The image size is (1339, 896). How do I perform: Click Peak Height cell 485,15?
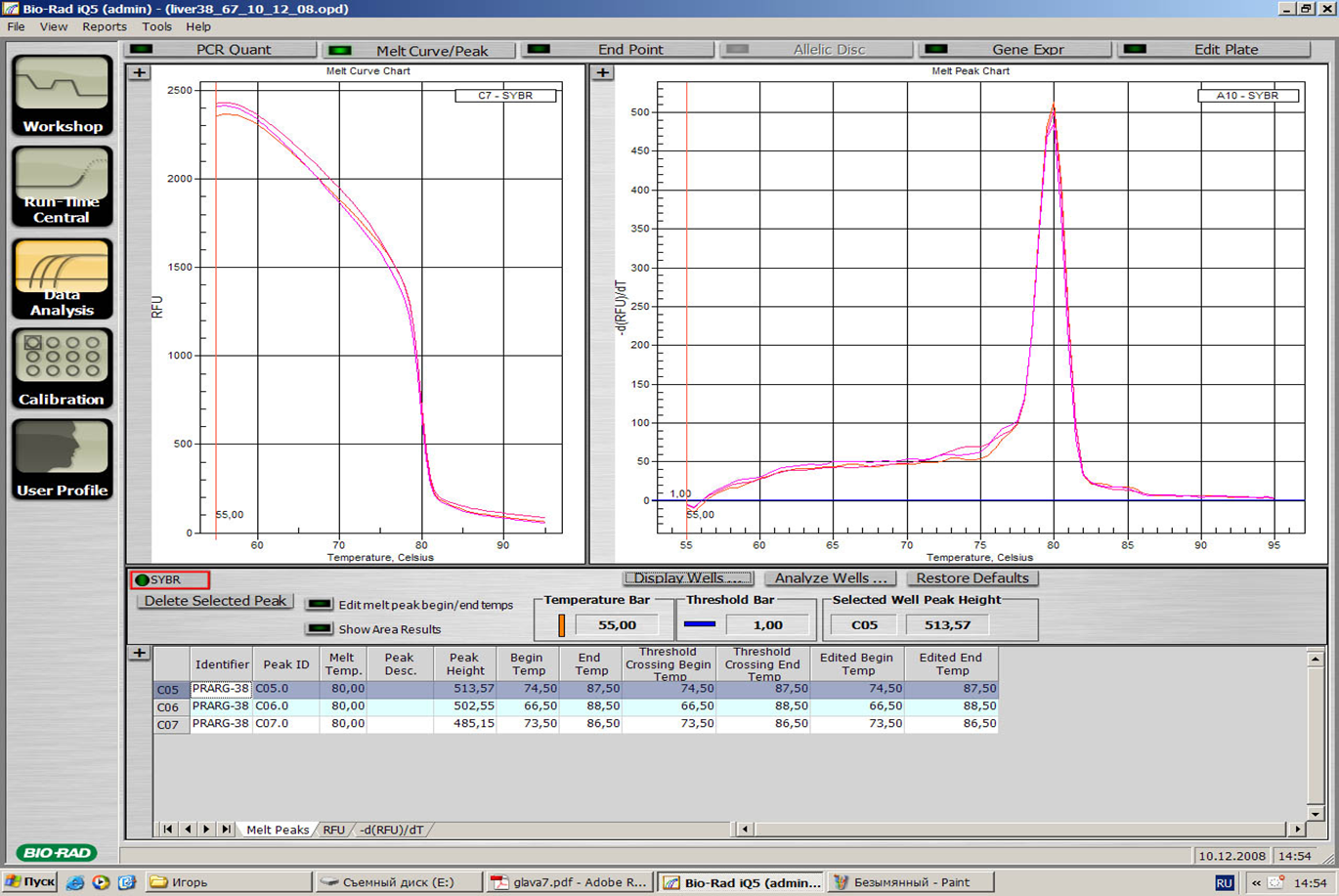point(465,724)
